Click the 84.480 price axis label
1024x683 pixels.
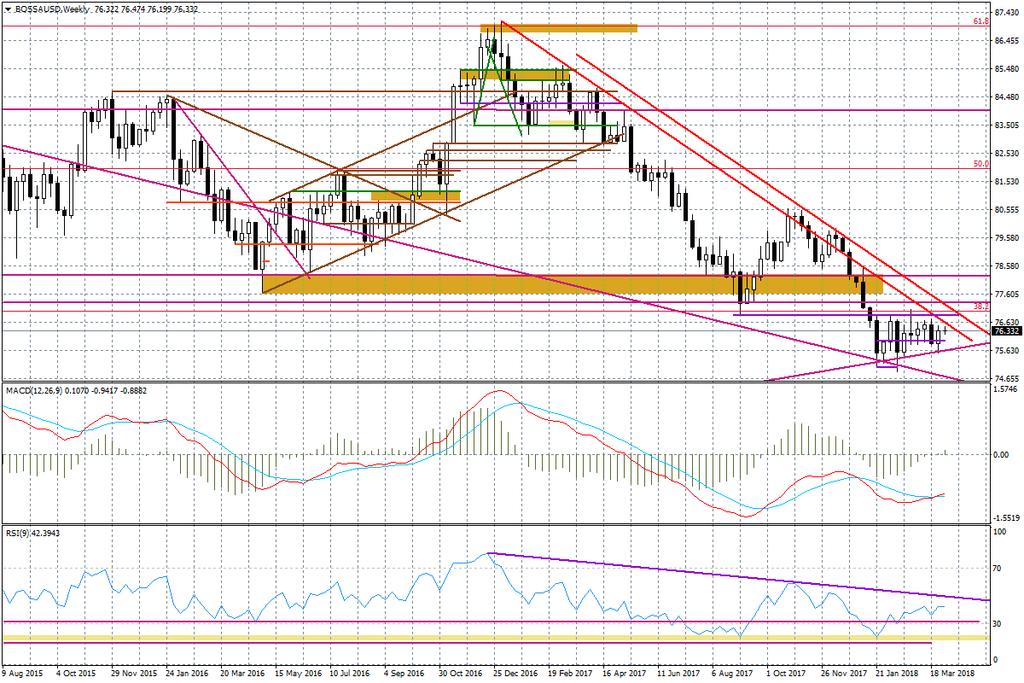tap(1007, 97)
